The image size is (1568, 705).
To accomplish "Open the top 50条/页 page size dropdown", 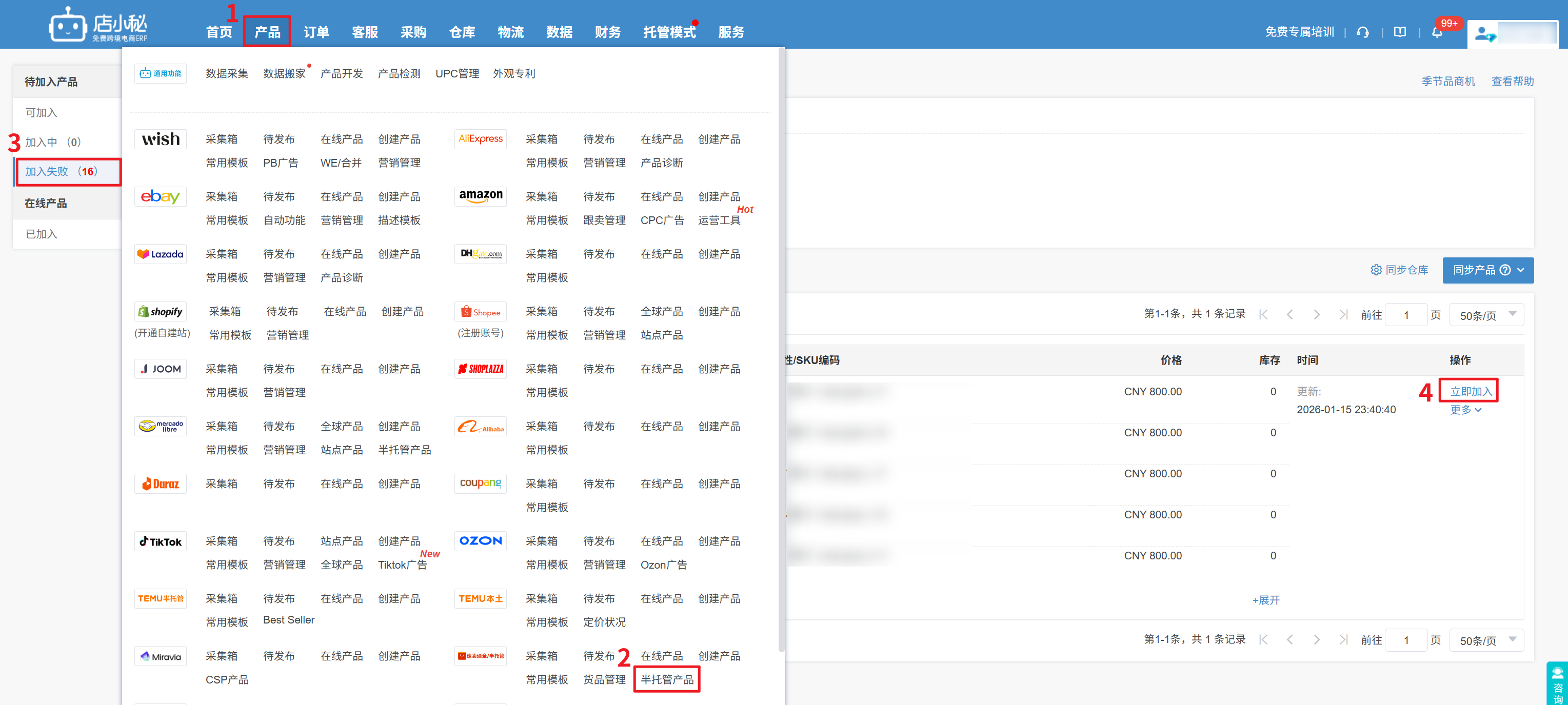I will click(1486, 315).
